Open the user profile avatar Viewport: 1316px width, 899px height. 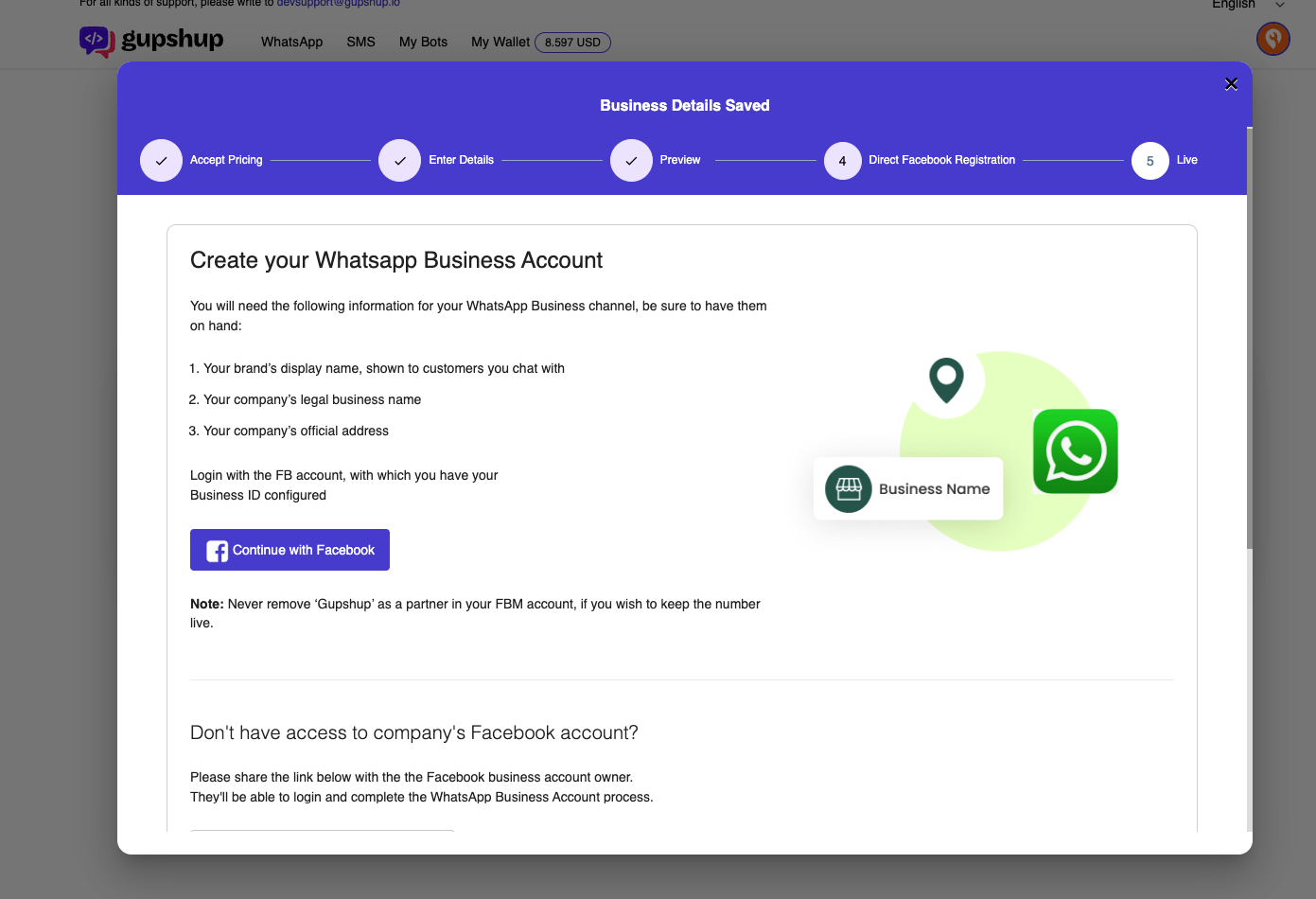1273,39
